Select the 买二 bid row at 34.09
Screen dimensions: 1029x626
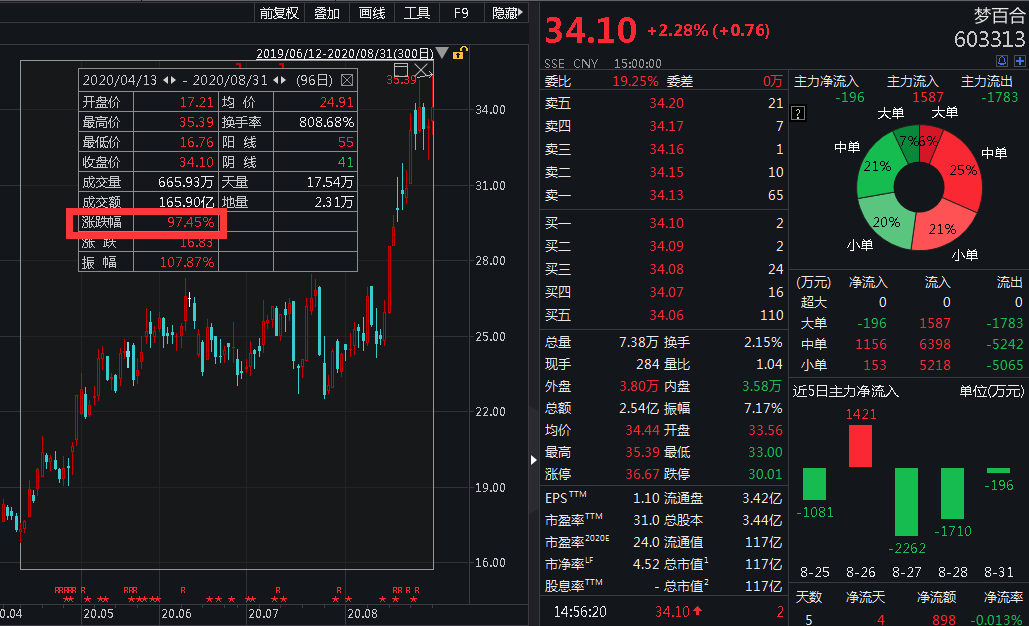tap(663, 246)
